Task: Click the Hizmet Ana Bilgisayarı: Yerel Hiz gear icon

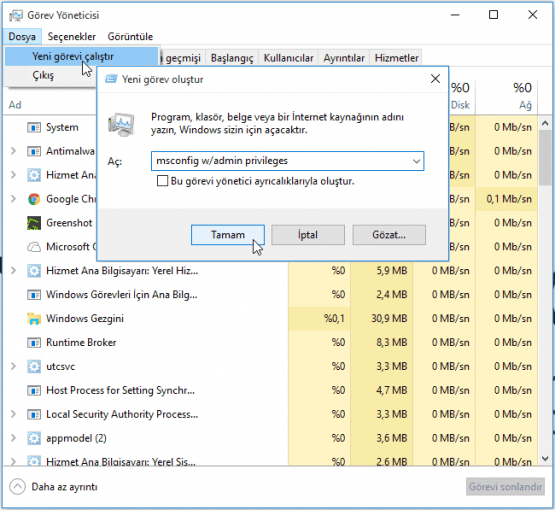Action: pos(34,271)
